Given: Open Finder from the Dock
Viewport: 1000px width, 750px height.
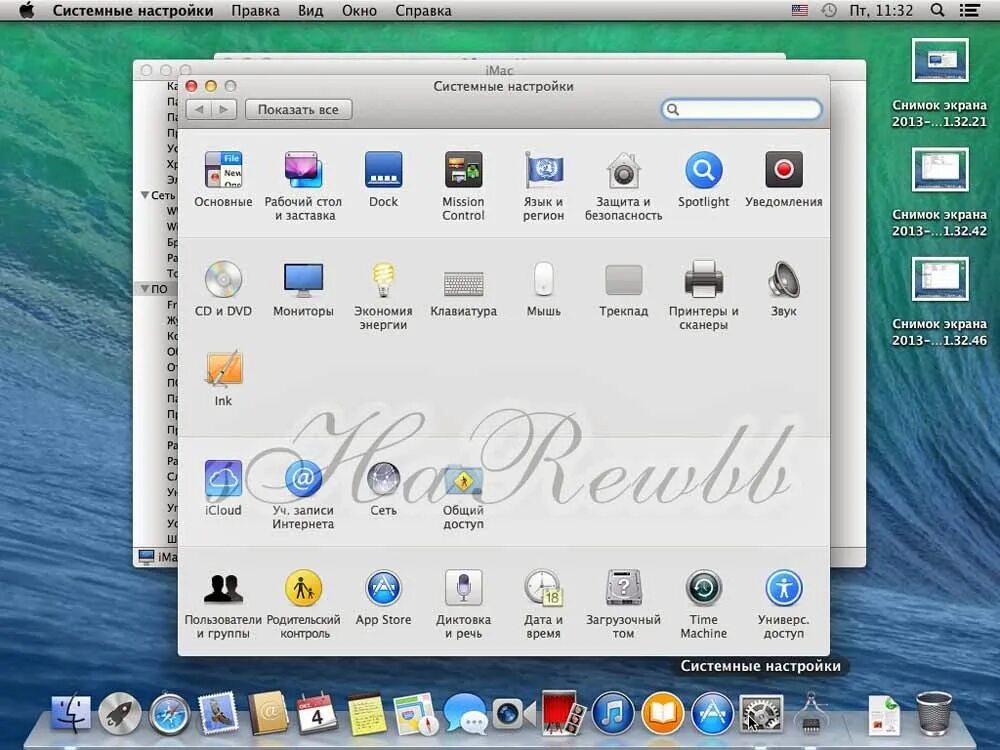Looking at the screenshot, I should pyautogui.click(x=71, y=713).
